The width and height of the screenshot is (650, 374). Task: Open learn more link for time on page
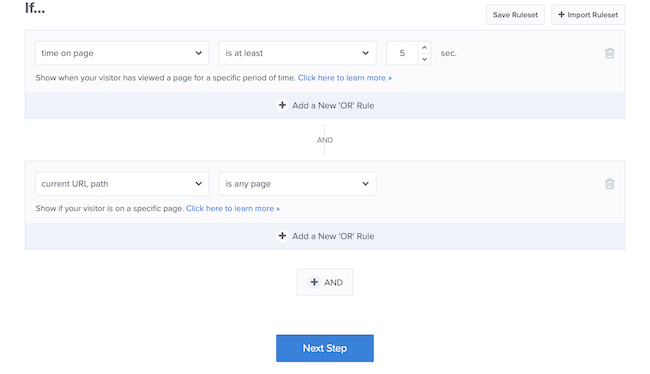pyautogui.click(x=344, y=78)
